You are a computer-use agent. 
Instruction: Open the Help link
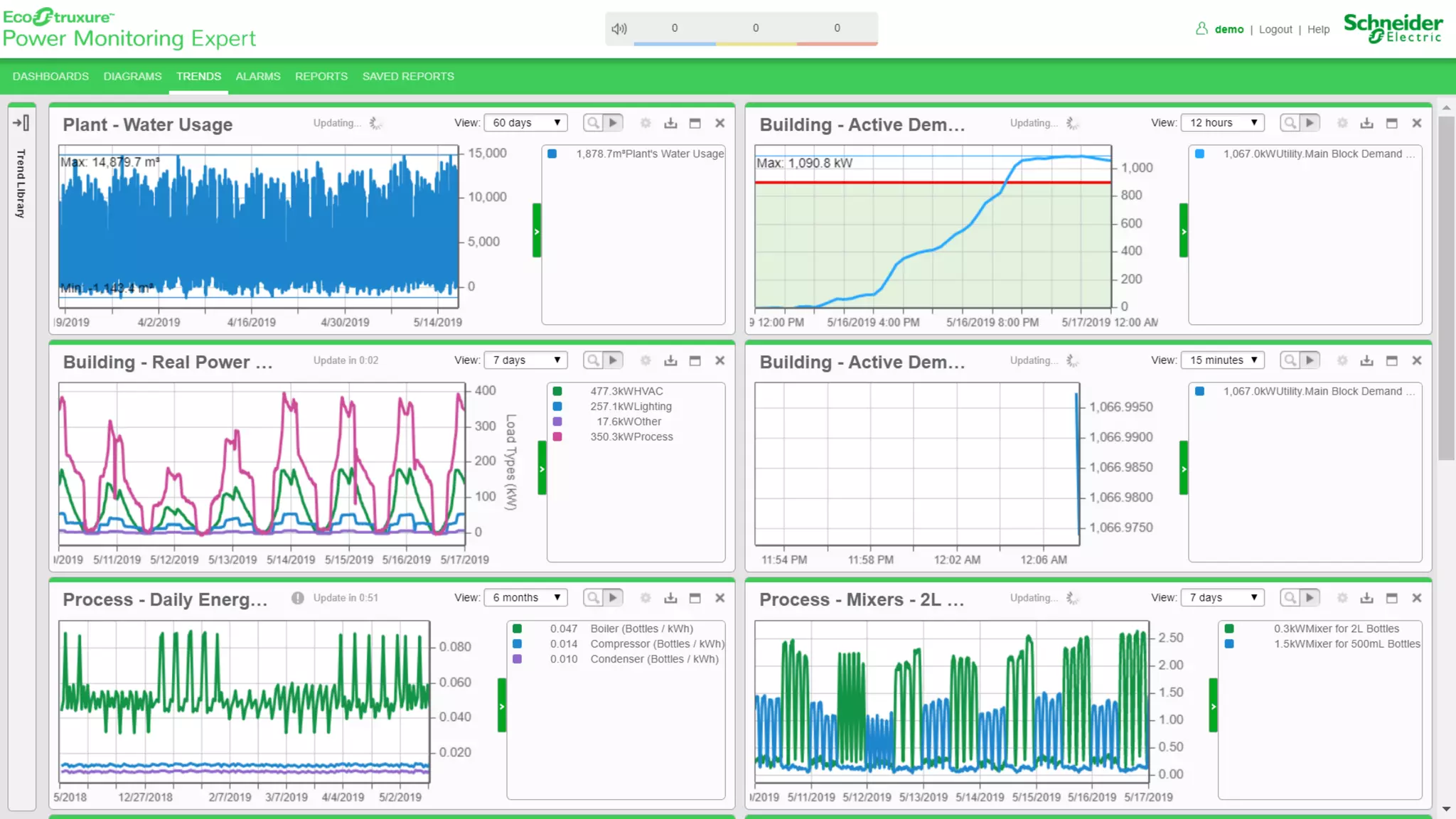[1318, 29]
